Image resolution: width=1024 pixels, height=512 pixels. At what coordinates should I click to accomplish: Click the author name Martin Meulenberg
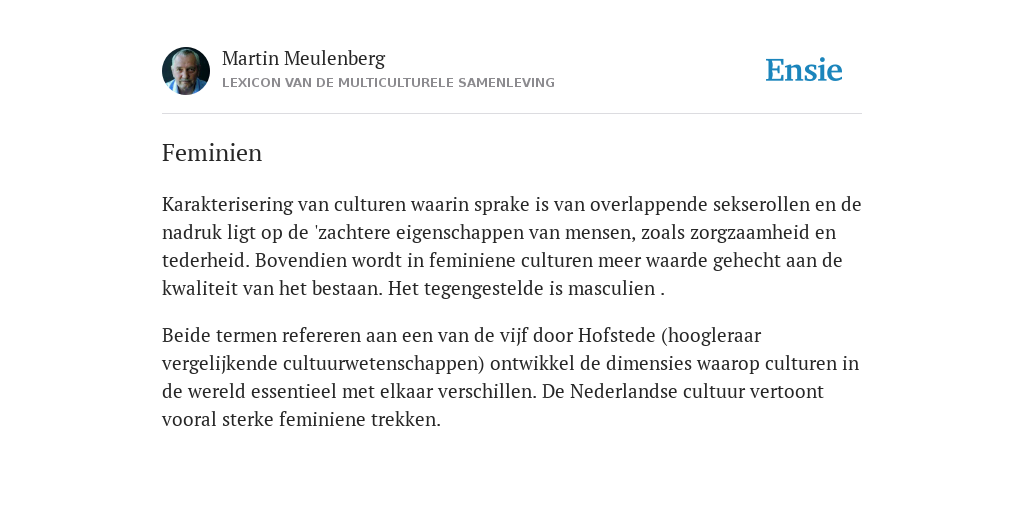(x=304, y=59)
